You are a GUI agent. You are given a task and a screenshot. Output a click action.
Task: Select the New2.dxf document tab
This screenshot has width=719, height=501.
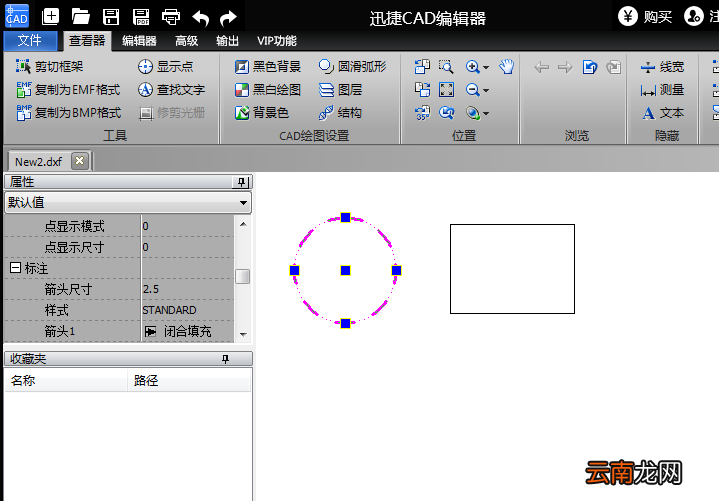(39, 162)
